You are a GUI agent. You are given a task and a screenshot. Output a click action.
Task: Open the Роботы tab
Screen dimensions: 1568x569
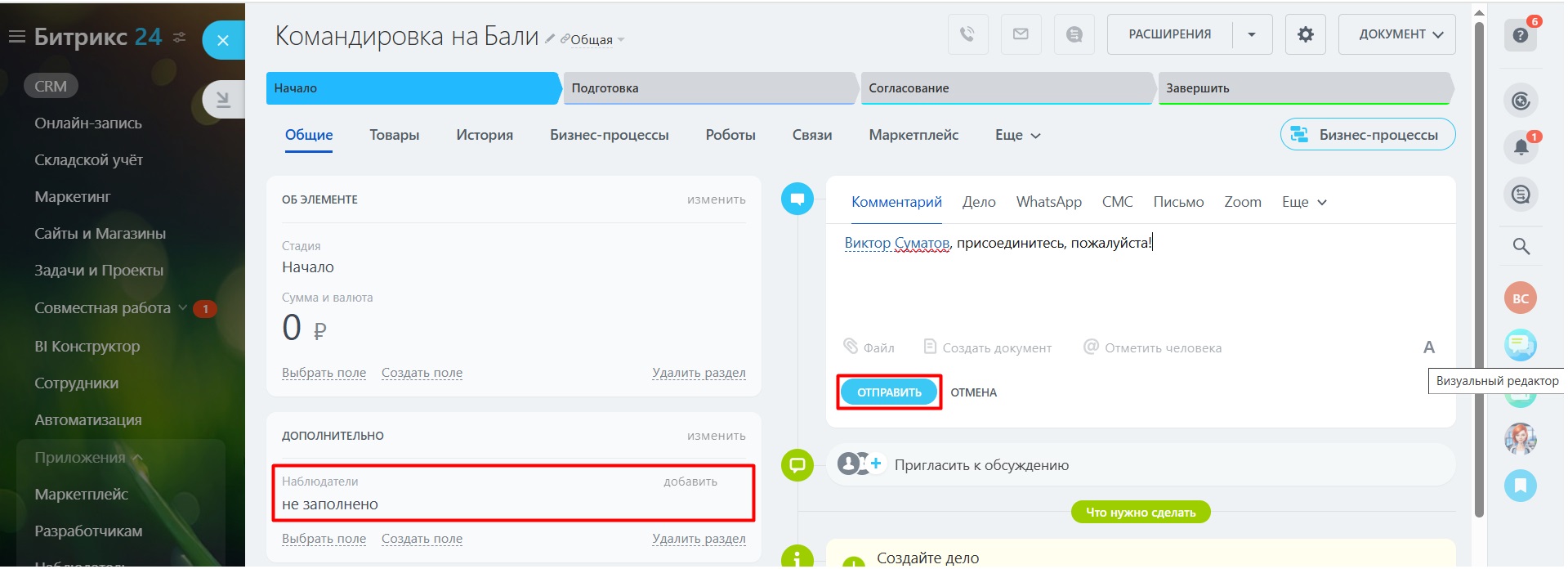pos(730,135)
